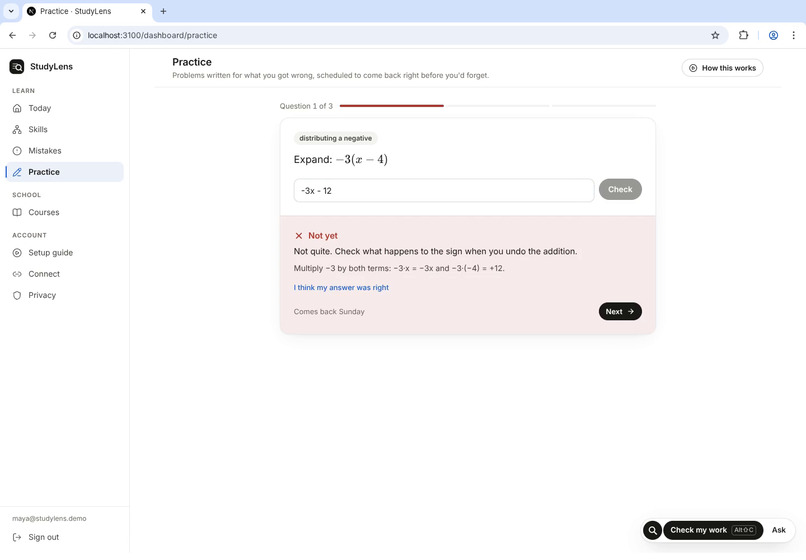The height and width of the screenshot is (560, 806).
Task: Click the magnifier icon near Check my work
Action: point(652,530)
